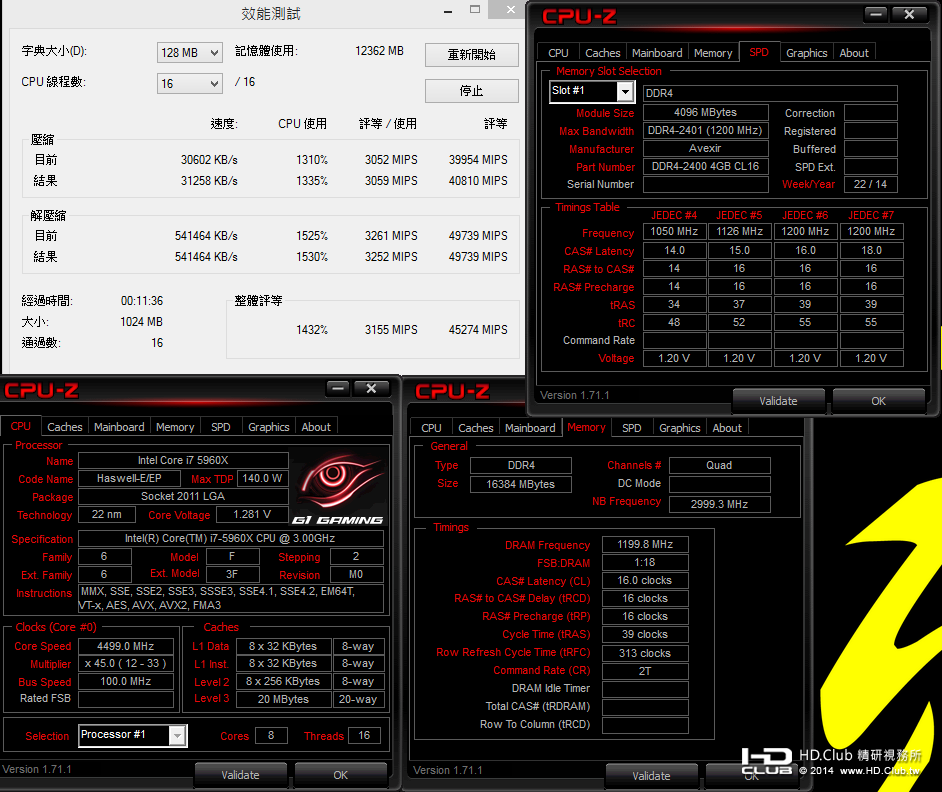942x792 pixels.
Task: Open the dictionary size 128 MB dropdown
Action: click(x=189, y=52)
